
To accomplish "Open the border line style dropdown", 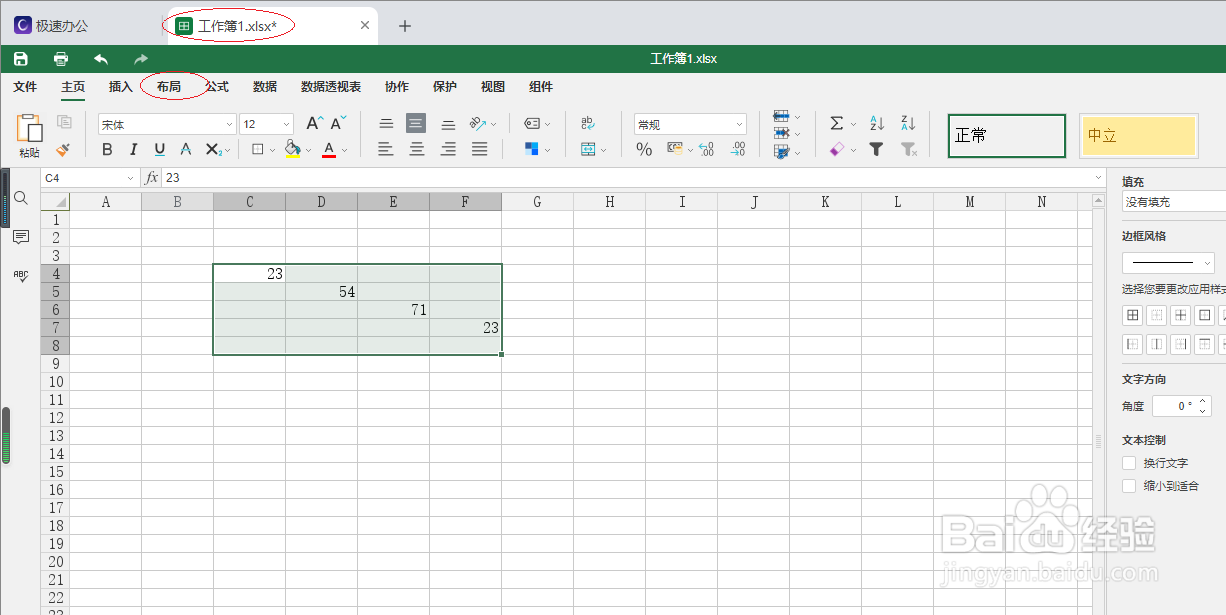I will tap(1168, 263).
